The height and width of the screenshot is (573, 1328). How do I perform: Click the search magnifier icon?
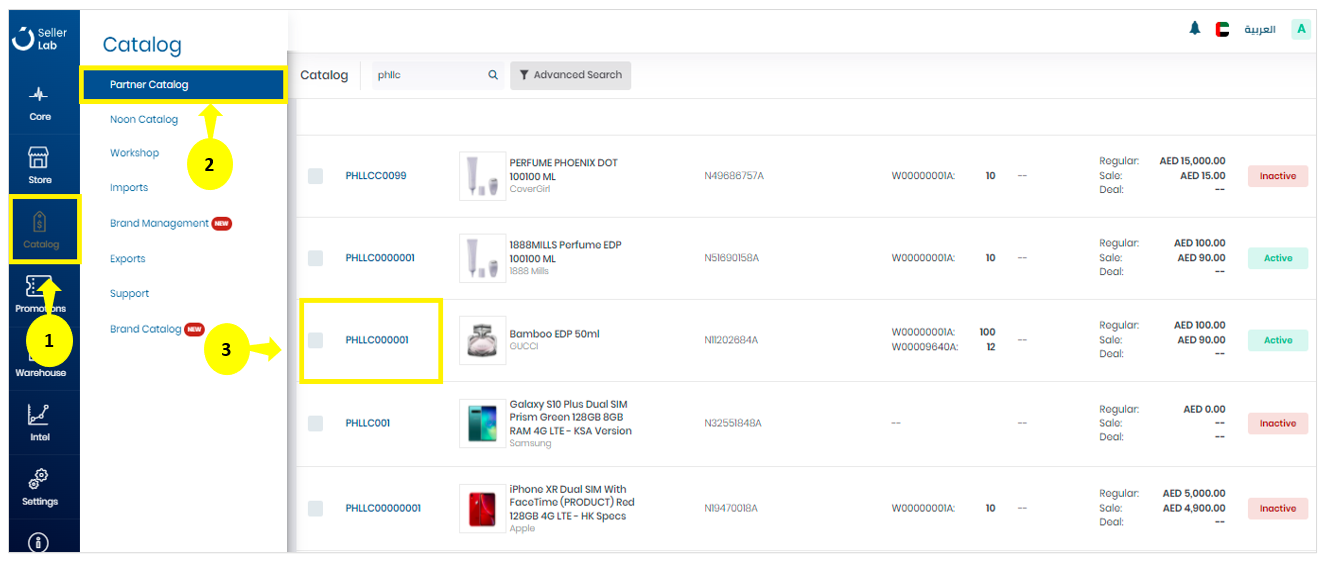pos(493,75)
